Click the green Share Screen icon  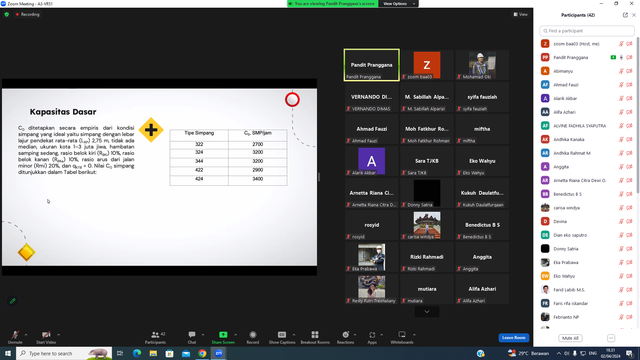coord(223,335)
